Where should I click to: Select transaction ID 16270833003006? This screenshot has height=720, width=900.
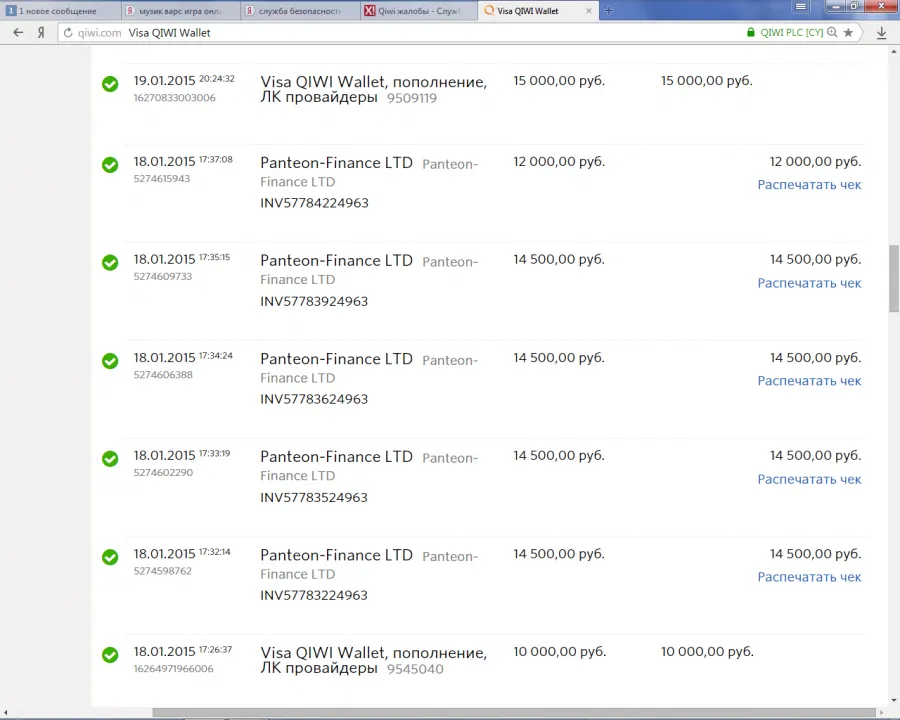(174, 98)
